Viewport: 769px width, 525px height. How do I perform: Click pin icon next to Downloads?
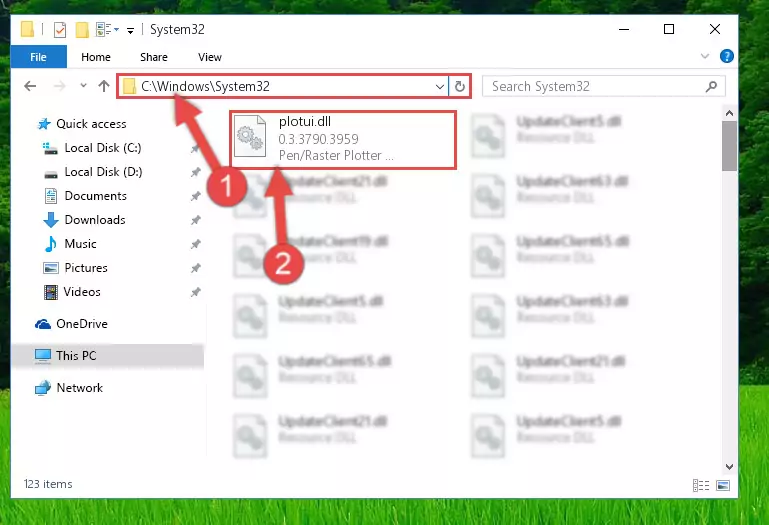[x=195, y=220]
